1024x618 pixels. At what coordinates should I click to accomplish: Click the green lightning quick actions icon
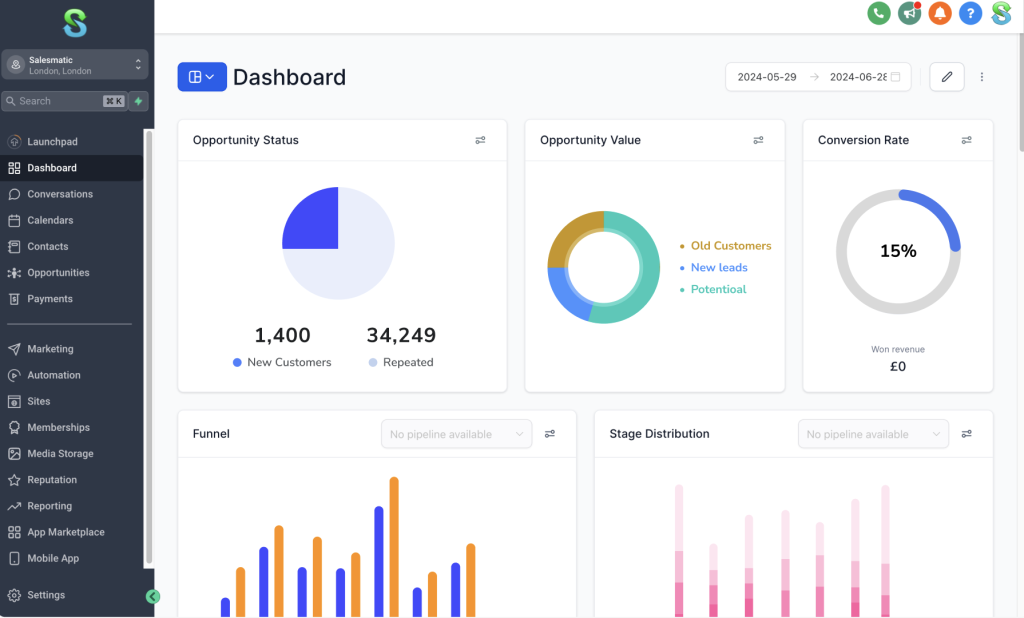[x=138, y=101]
